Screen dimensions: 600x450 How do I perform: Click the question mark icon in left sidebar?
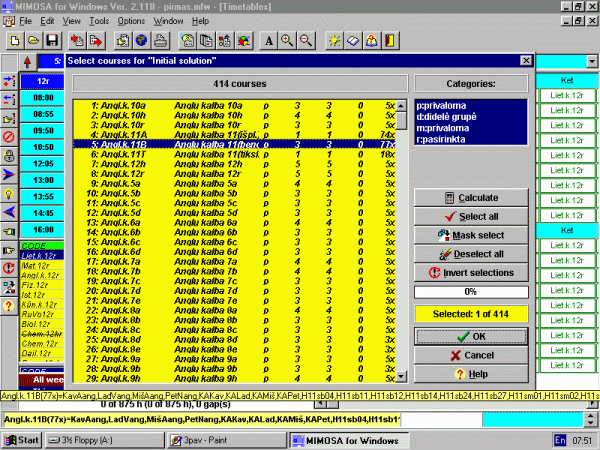click(10, 305)
